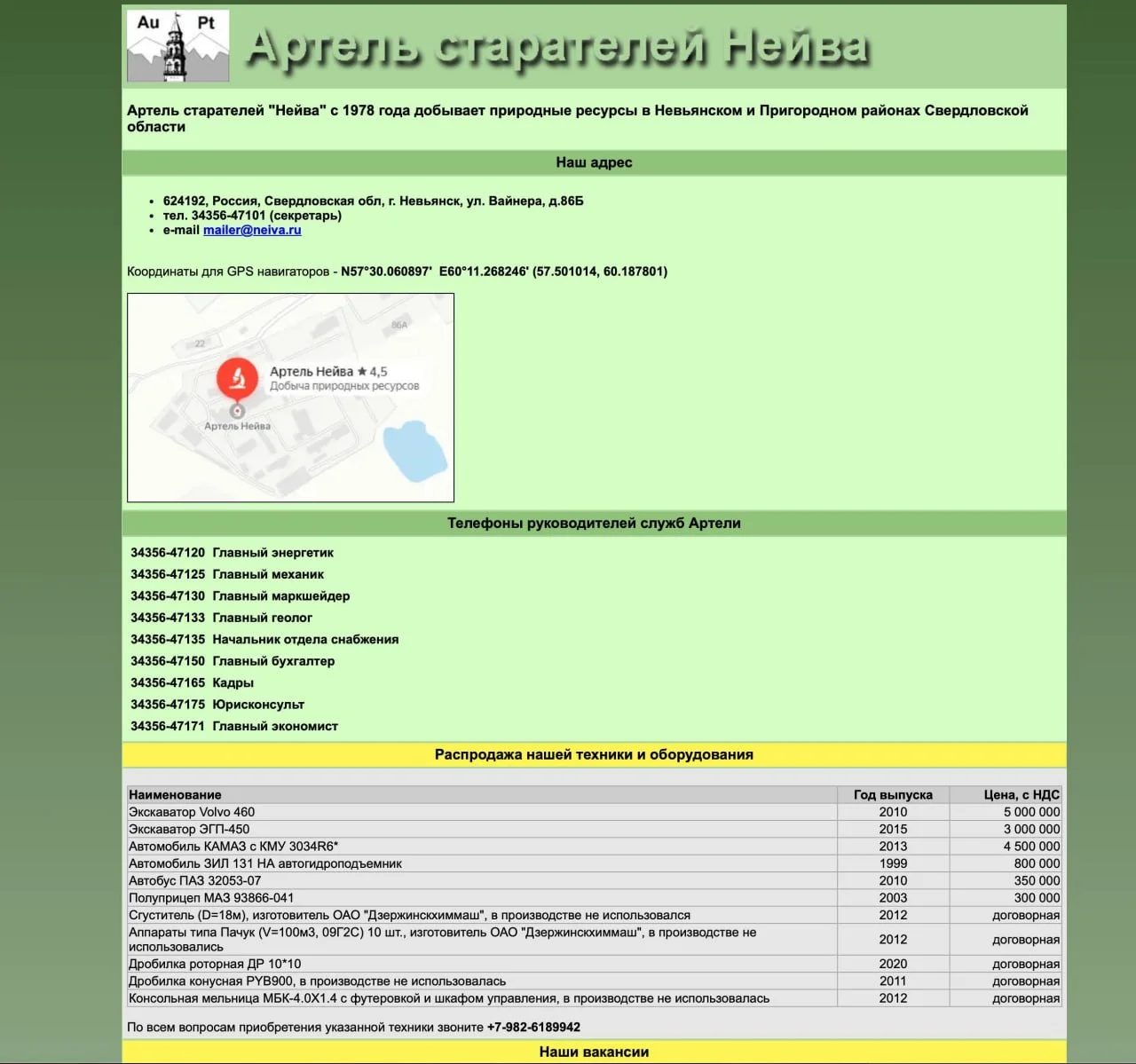The height and width of the screenshot is (1064, 1136).
Task: Click the Автомобиль КАМАЗ с КМУ row
Action: tap(594, 847)
